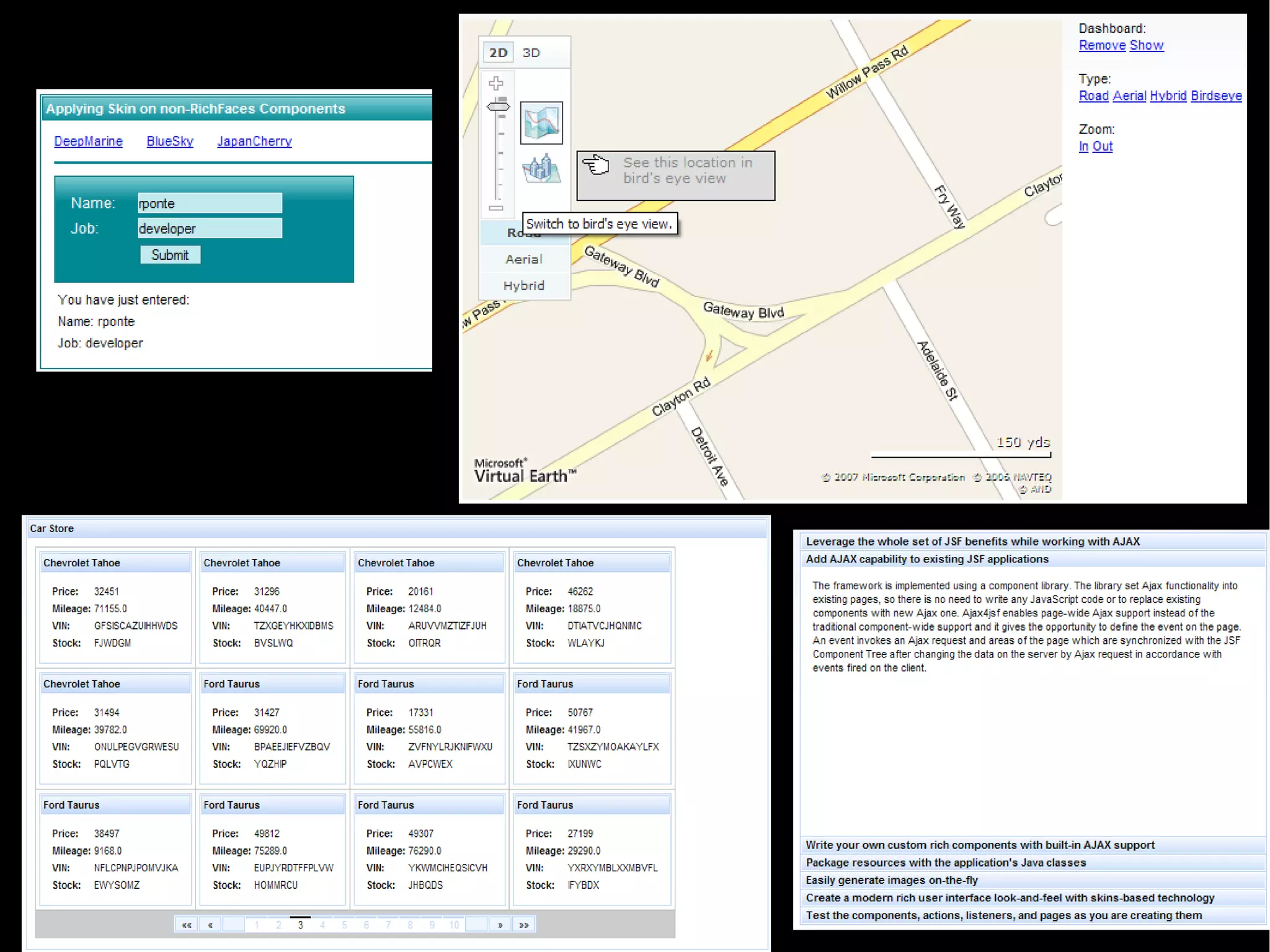This screenshot has height=952, width=1270.
Task: Select the 2D map mode toggle
Action: pos(498,53)
